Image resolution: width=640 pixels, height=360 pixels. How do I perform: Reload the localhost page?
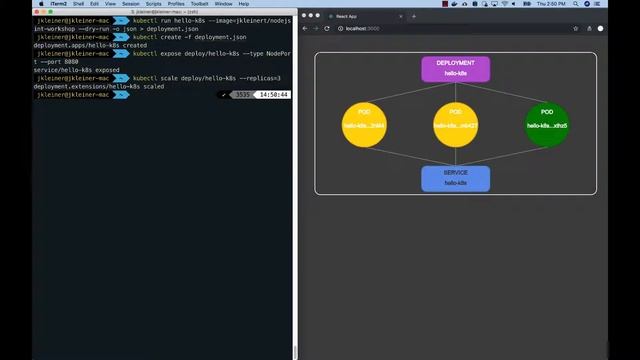click(327, 29)
